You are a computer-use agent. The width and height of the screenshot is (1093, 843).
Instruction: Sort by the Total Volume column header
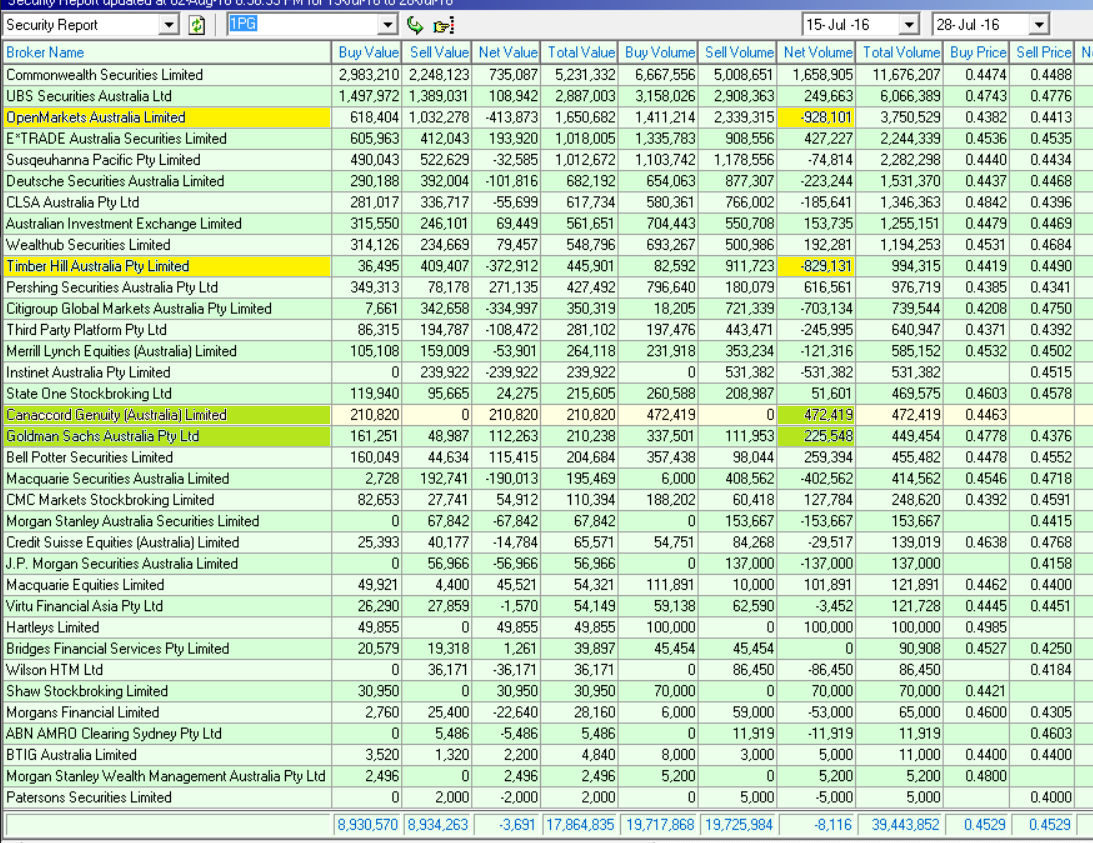[901, 52]
